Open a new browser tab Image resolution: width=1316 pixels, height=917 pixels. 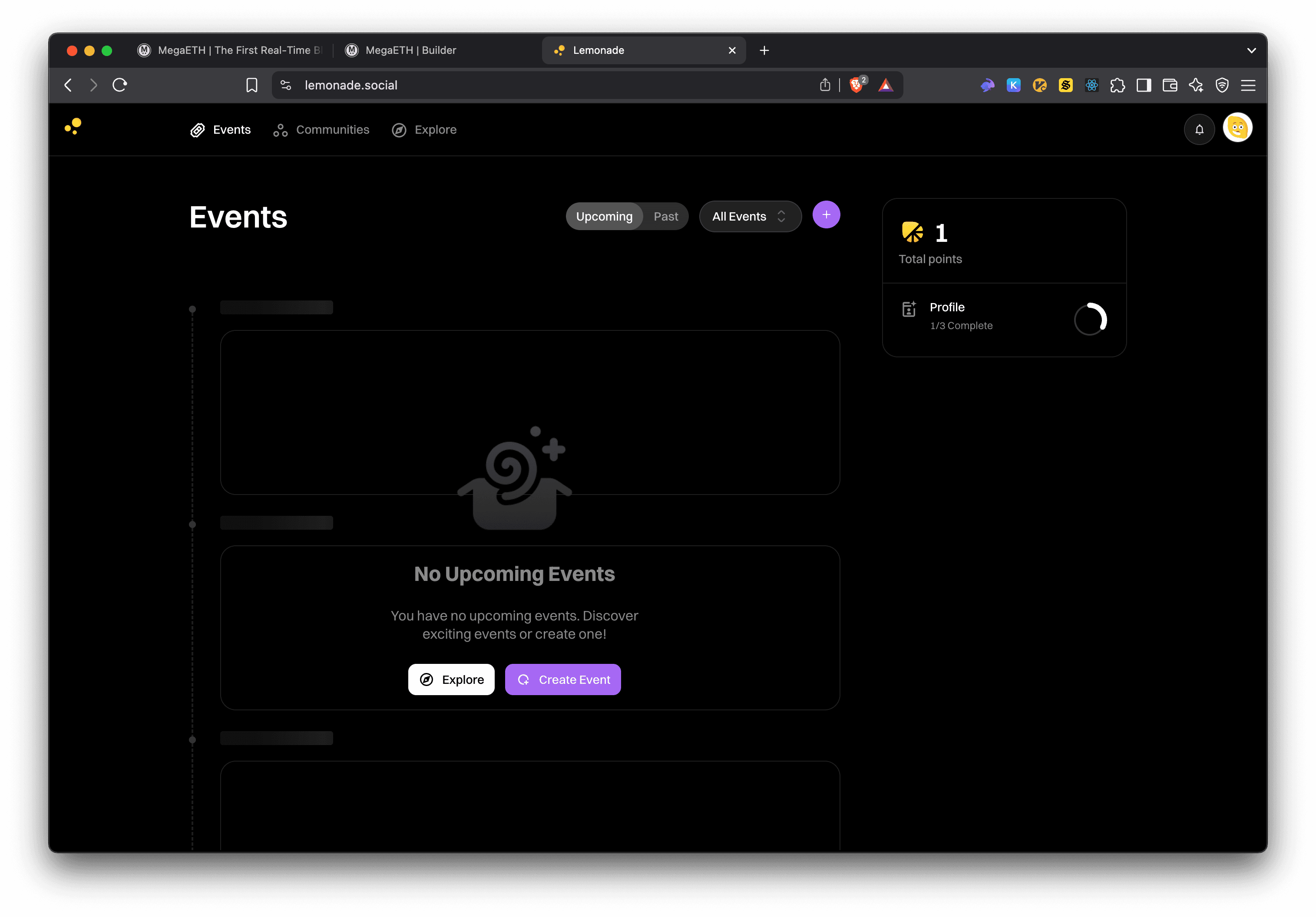coord(764,50)
